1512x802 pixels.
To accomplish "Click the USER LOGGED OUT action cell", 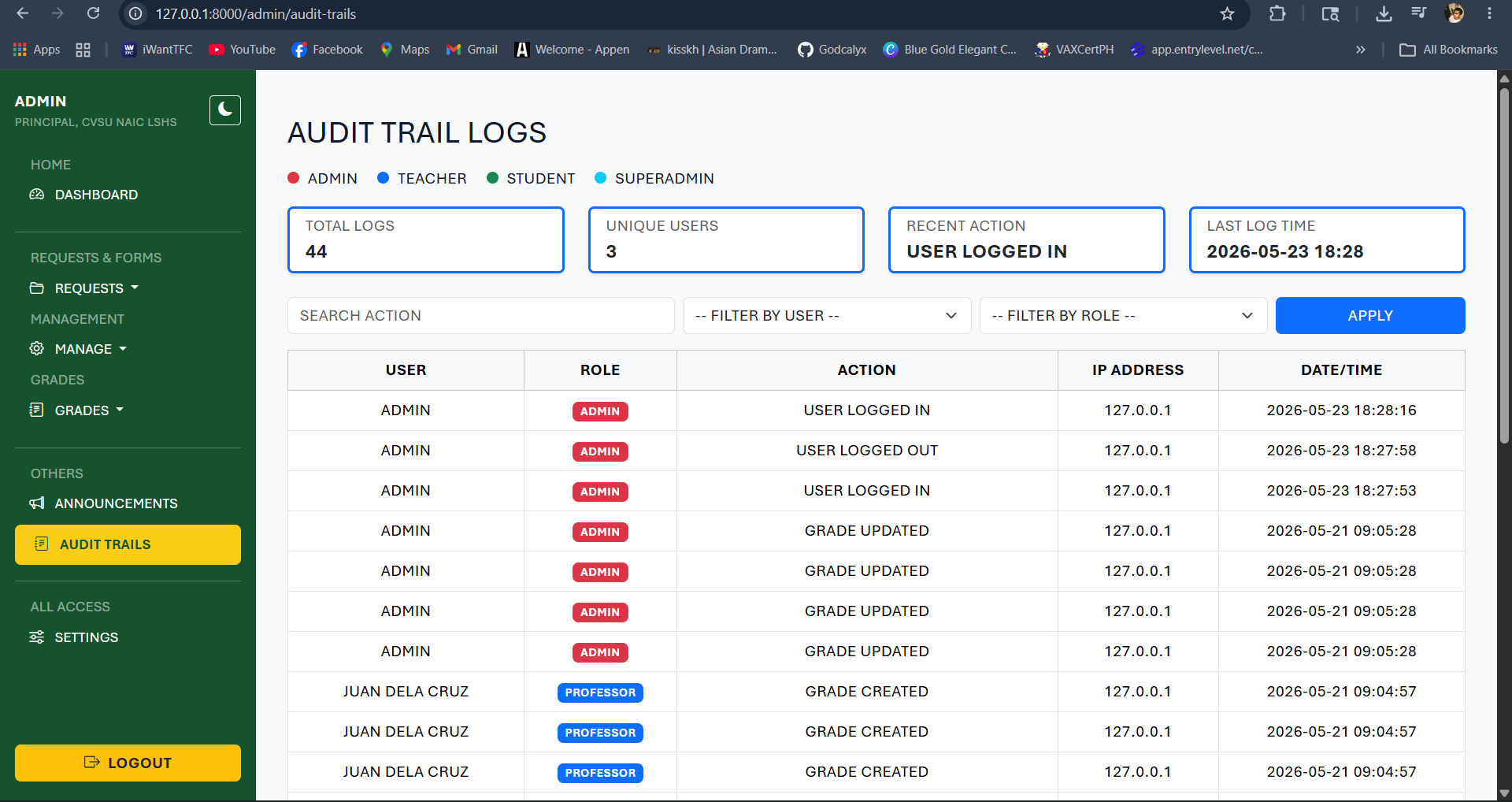I will point(867,451).
